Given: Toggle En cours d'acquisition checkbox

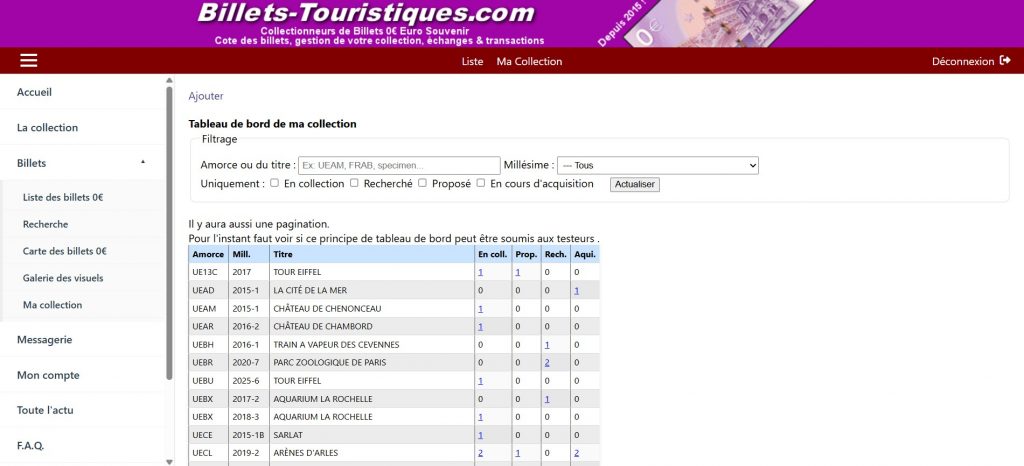Looking at the screenshot, I should 481,183.
